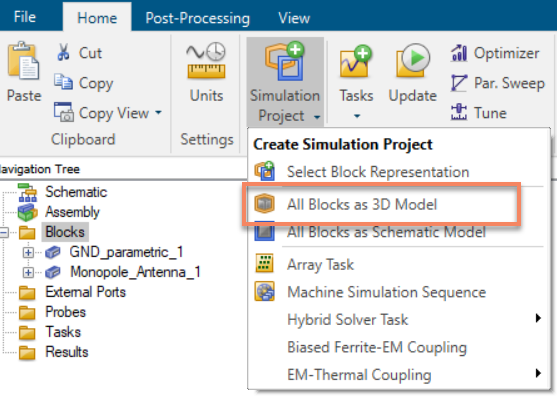This screenshot has height=398, width=557.
Task: Collapse the Blocks folder
Action: (4, 233)
